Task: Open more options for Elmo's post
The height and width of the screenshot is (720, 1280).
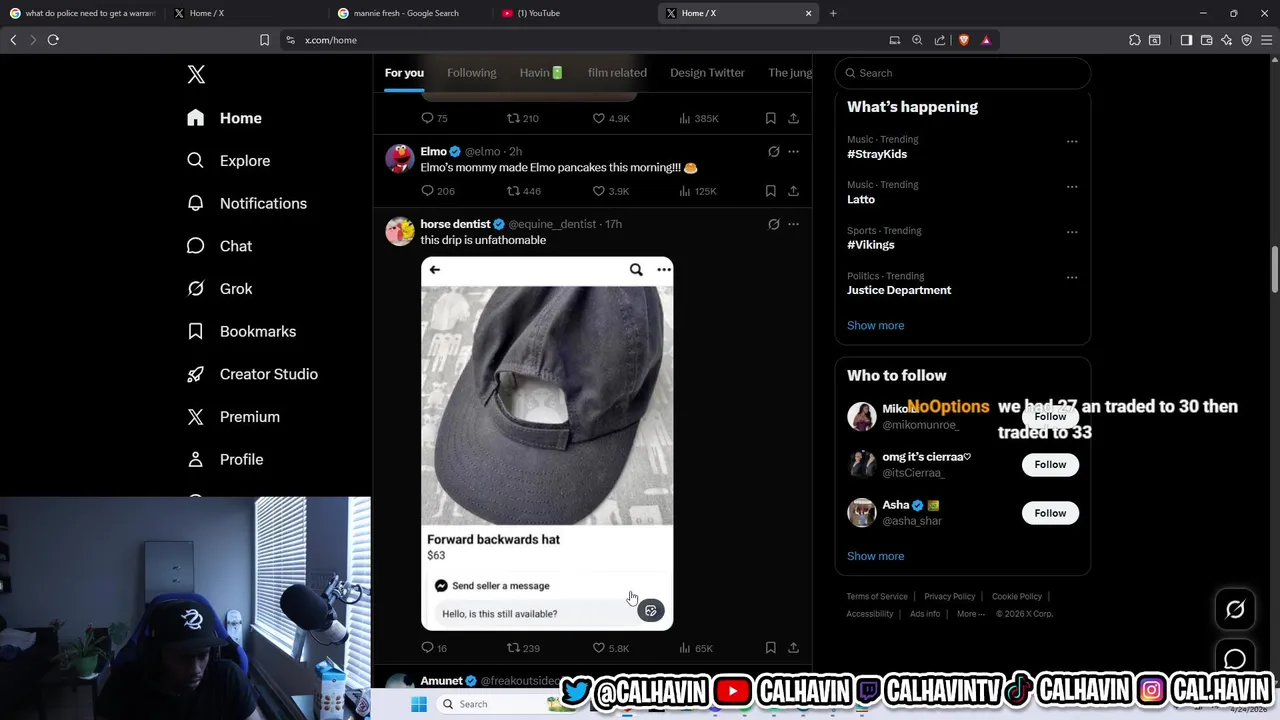Action: click(793, 152)
